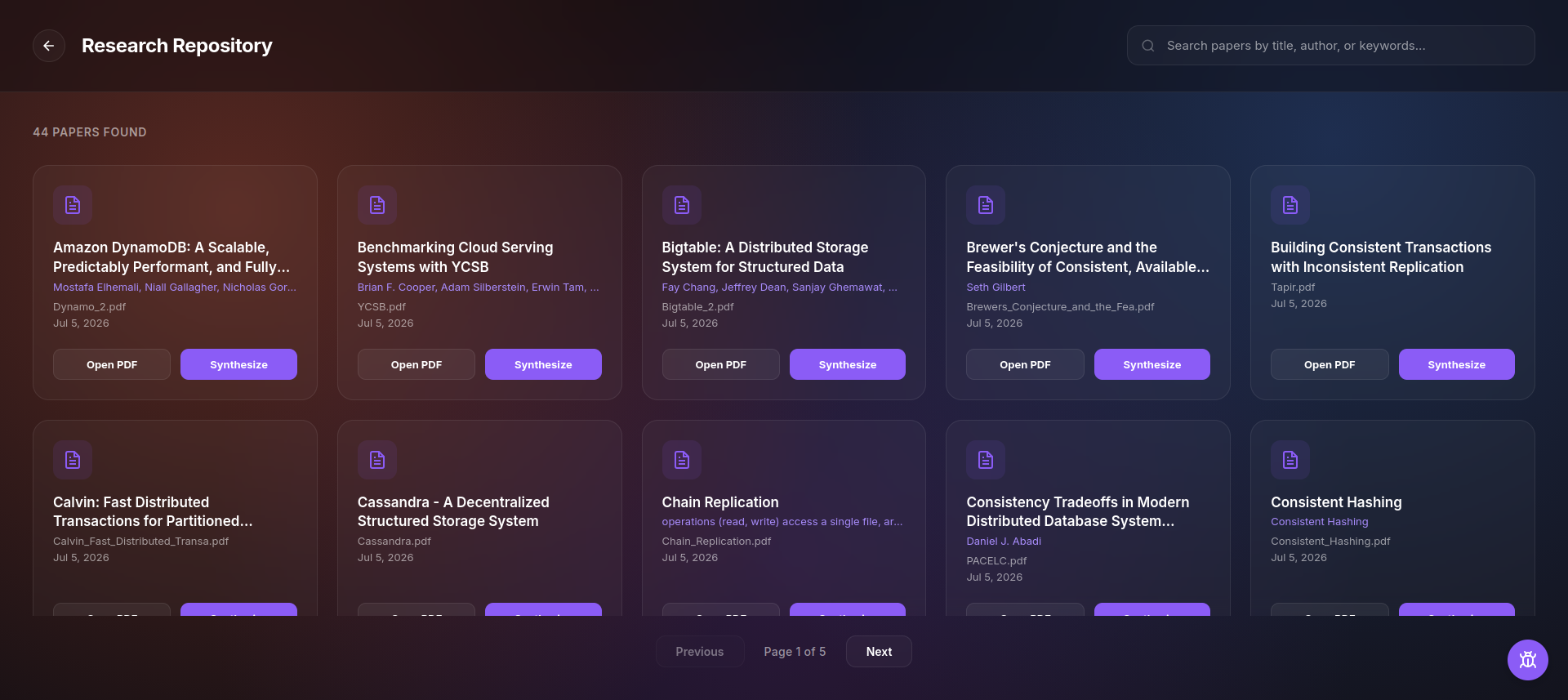The height and width of the screenshot is (700, 1568).
Task: Select the Amazon DynamoDB paper title
Action: tap(171, 257)
